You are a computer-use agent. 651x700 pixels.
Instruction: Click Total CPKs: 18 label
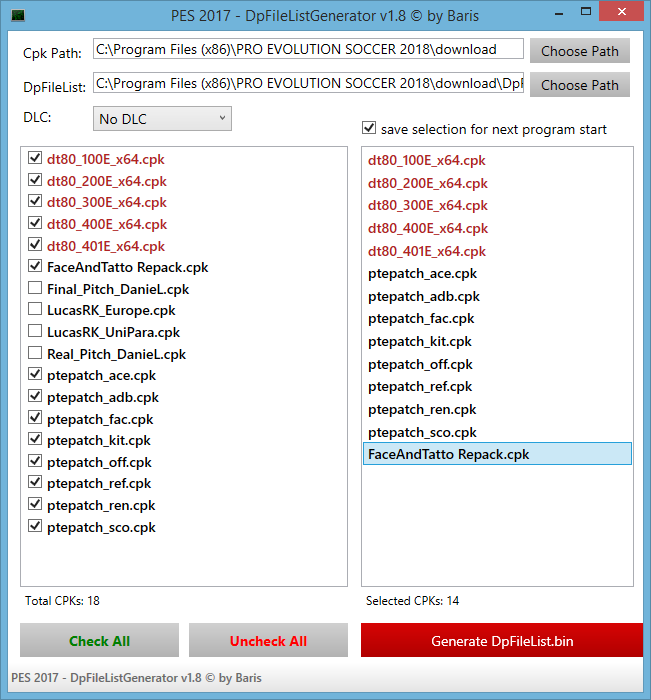[62, 600]
